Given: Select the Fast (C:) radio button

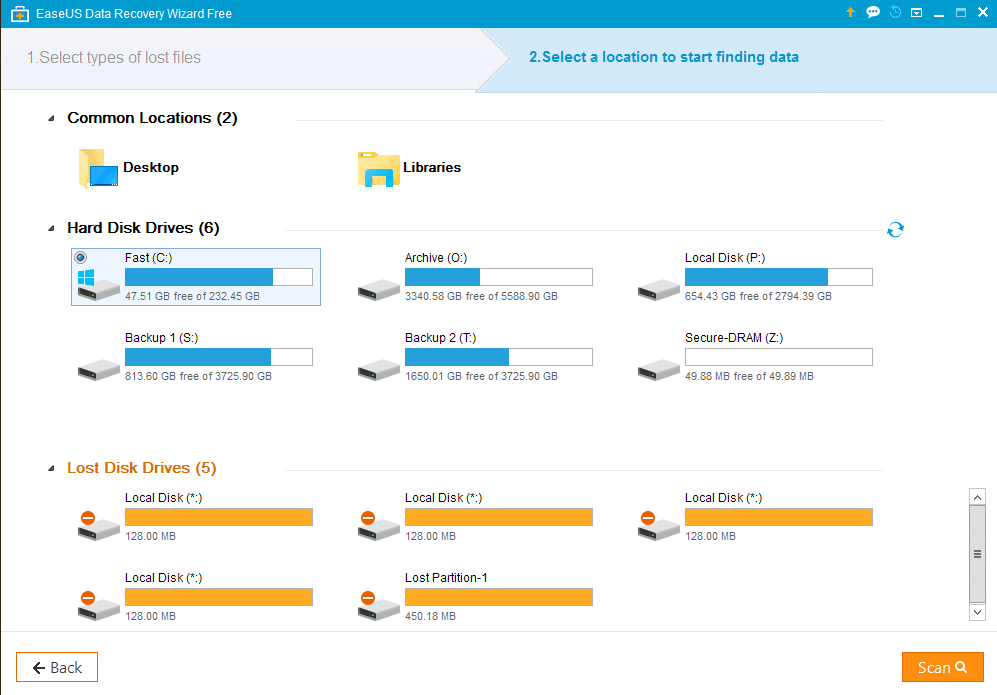Looking at the screenshot, I should 81,258.
